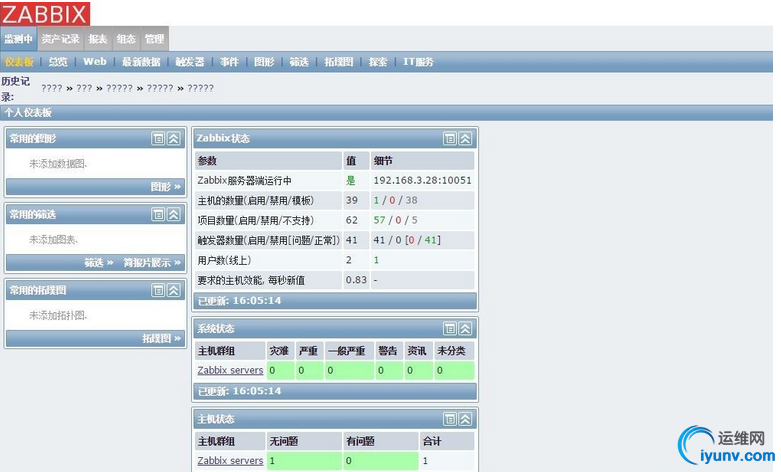Click the 有问题 cell showing 0

click(381, 461)
